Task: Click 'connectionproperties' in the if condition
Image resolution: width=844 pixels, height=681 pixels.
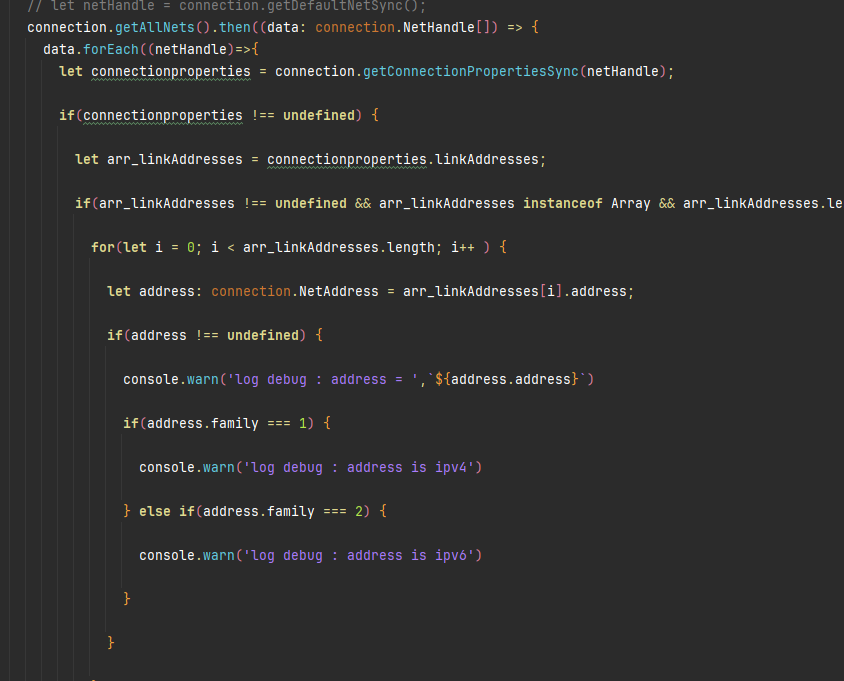Action: [163, 116]
